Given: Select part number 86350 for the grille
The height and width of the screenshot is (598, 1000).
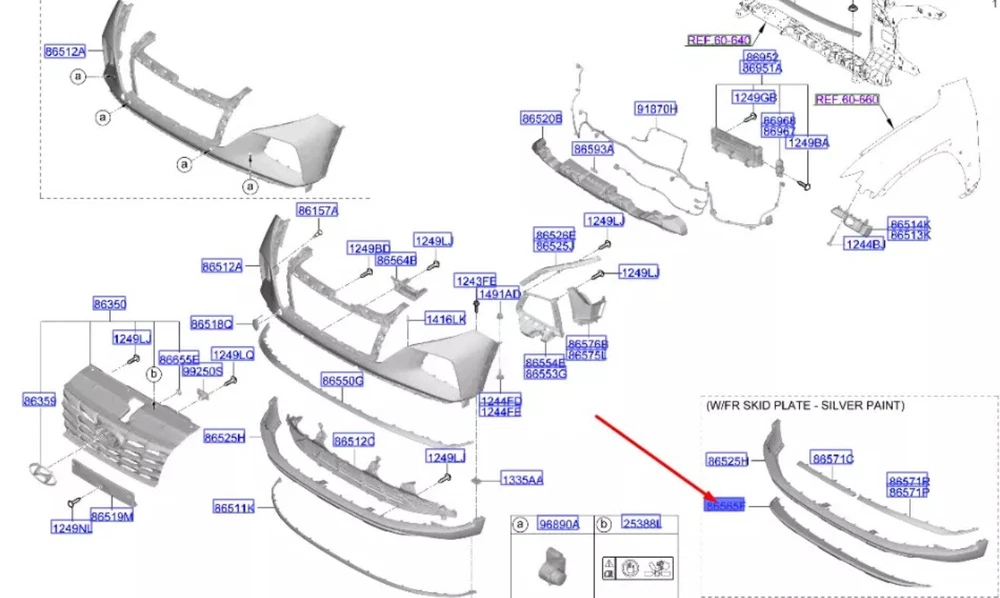Looking at the screenshot, I should 110,303.
